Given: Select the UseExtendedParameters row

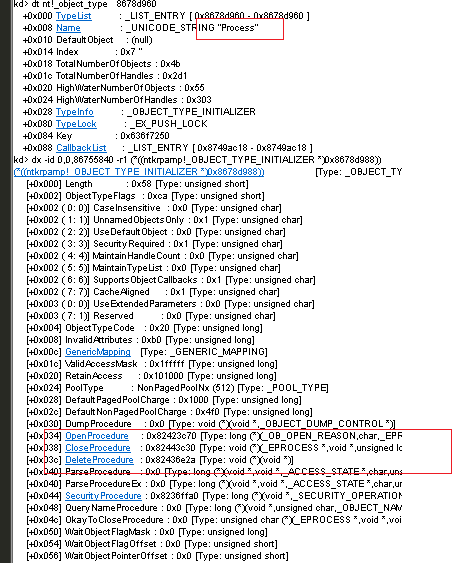Looking at the screenshot, I should tap(170, 304).
